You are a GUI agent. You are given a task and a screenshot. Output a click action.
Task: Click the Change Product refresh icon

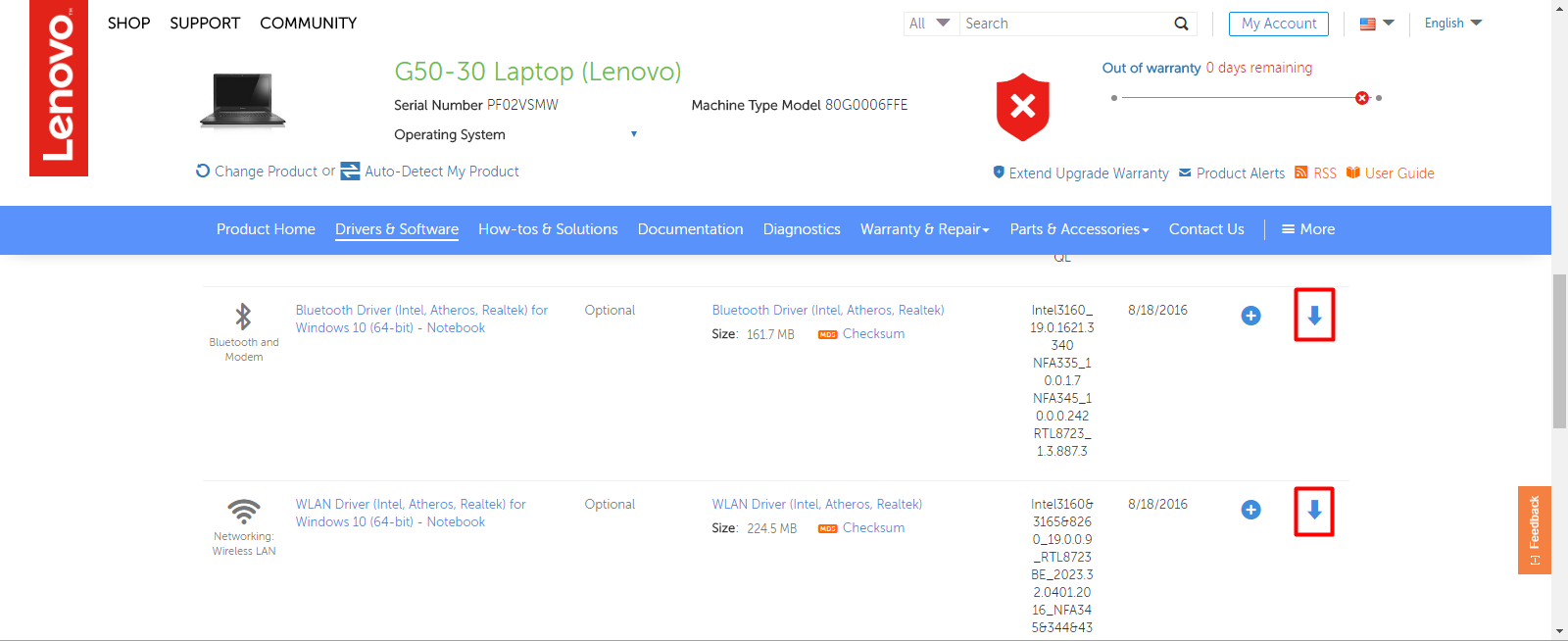tap(203, 171)
